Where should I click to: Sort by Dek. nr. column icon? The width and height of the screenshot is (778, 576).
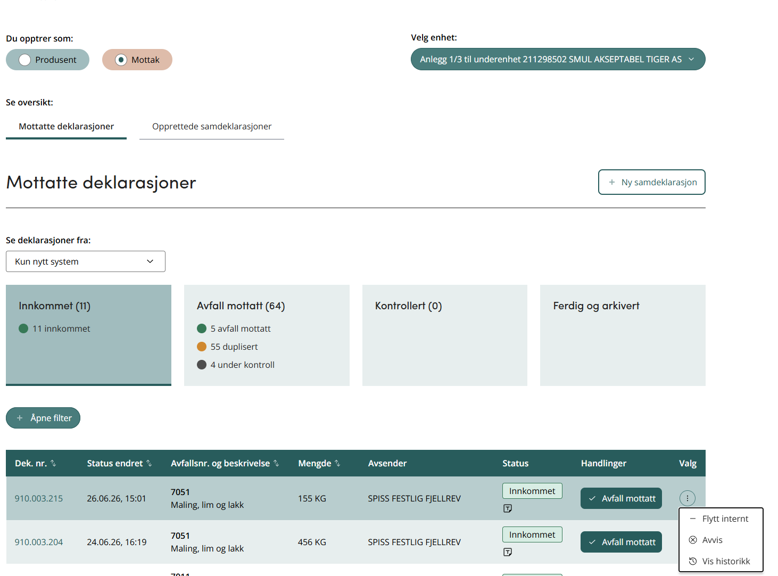(x=53, y=463)
